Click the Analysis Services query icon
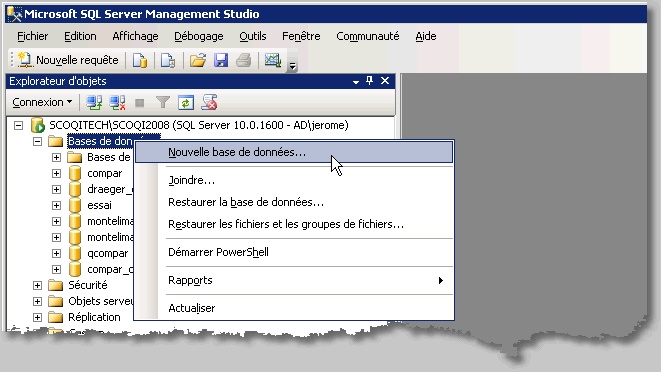Image resolution: width=661 pixels, height=372 pixels. (168, 60)
